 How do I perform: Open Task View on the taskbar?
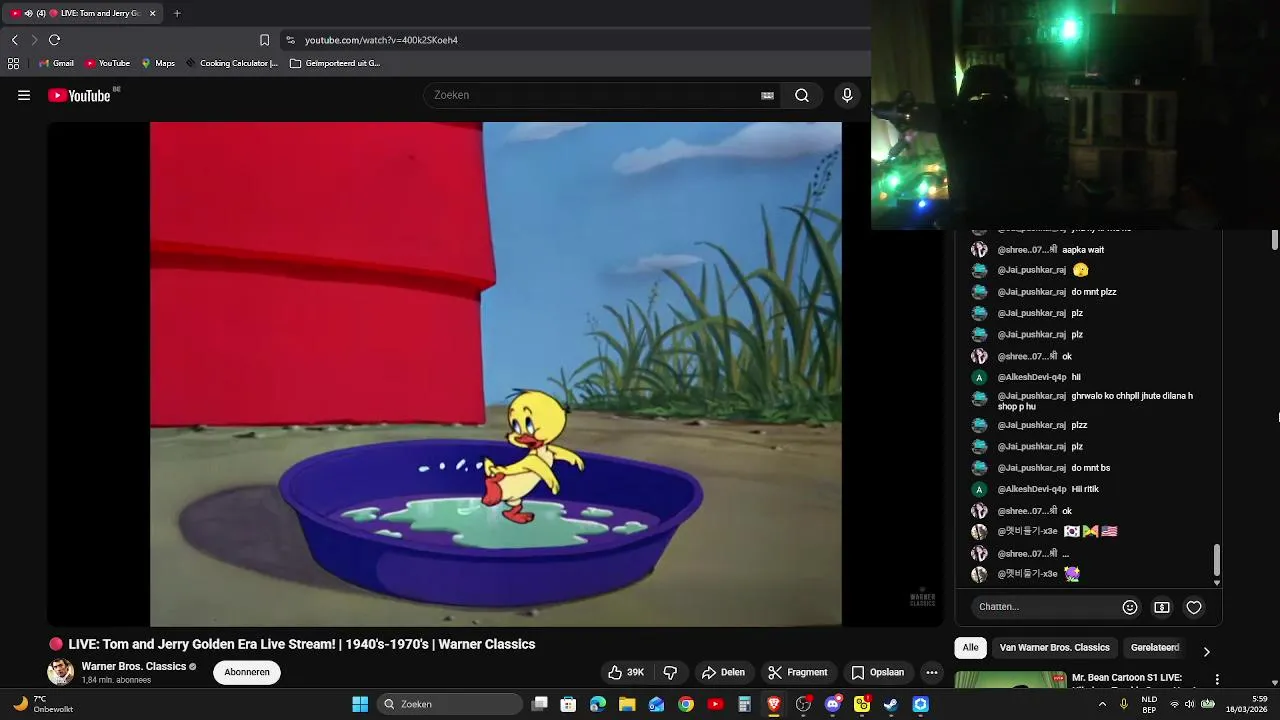pyautogui.click(x=540, y=704)
